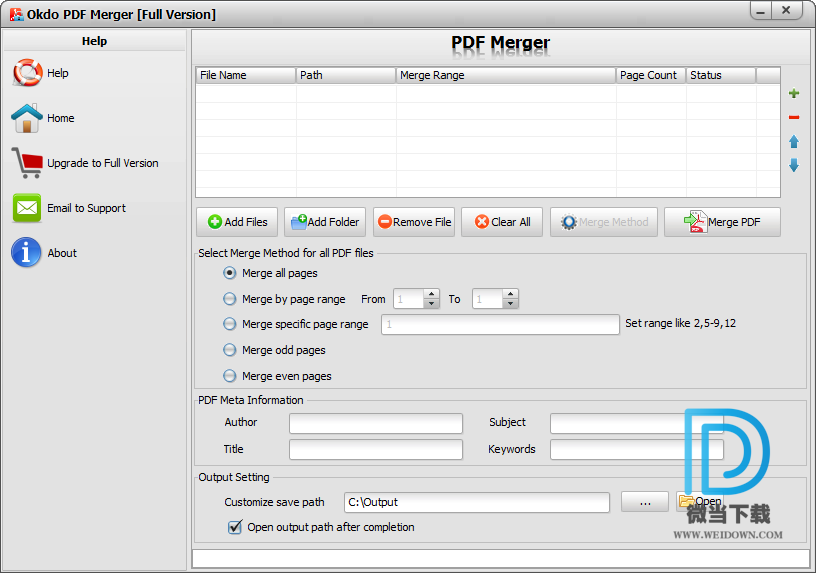Click Upgrade to Full Version text
The height and width of the screenshot is (573, 816).
103,163
